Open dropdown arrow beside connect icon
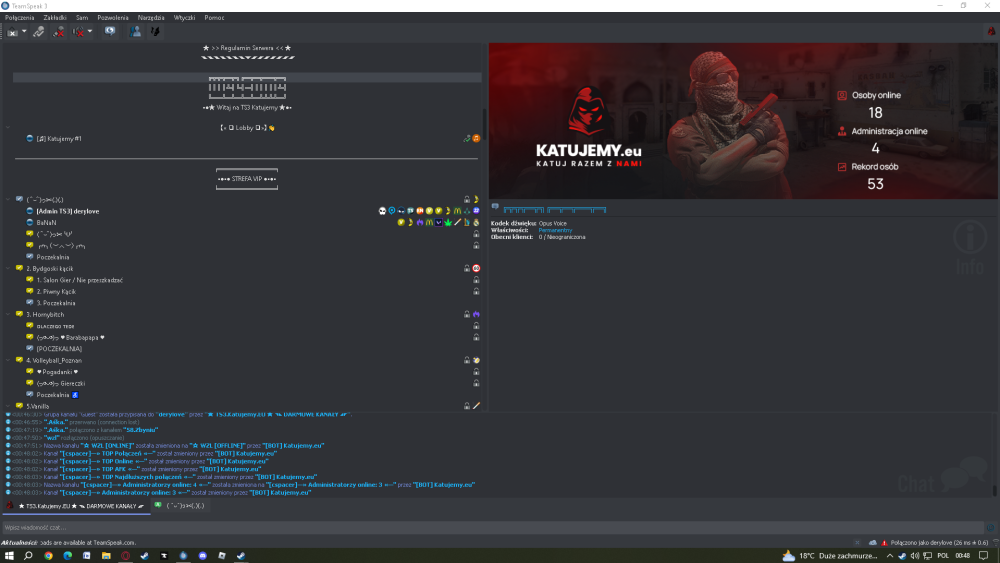1000x563 pixels. click(24, 31)
